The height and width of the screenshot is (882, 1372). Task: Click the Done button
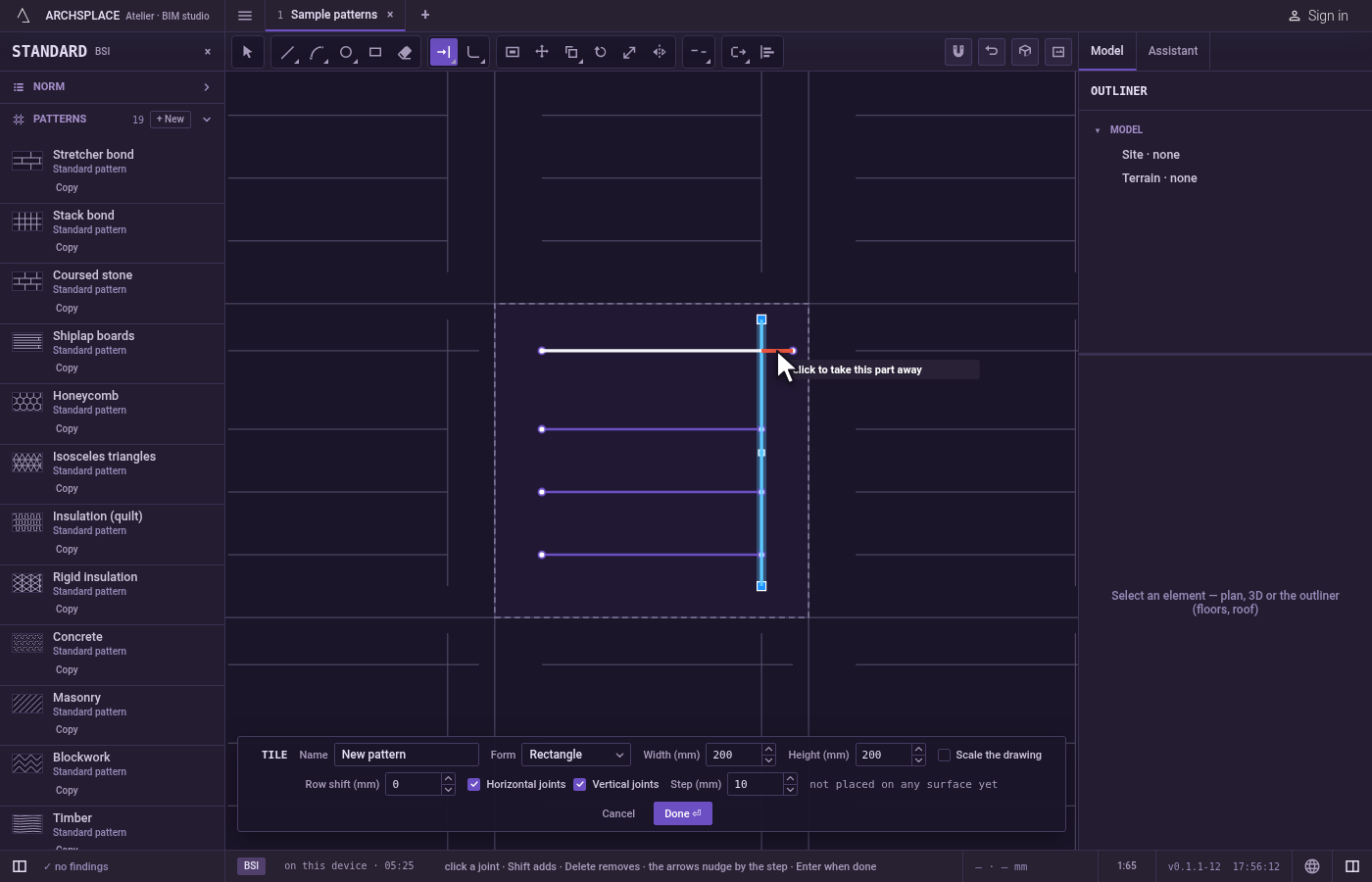click(x=683, y=813)
